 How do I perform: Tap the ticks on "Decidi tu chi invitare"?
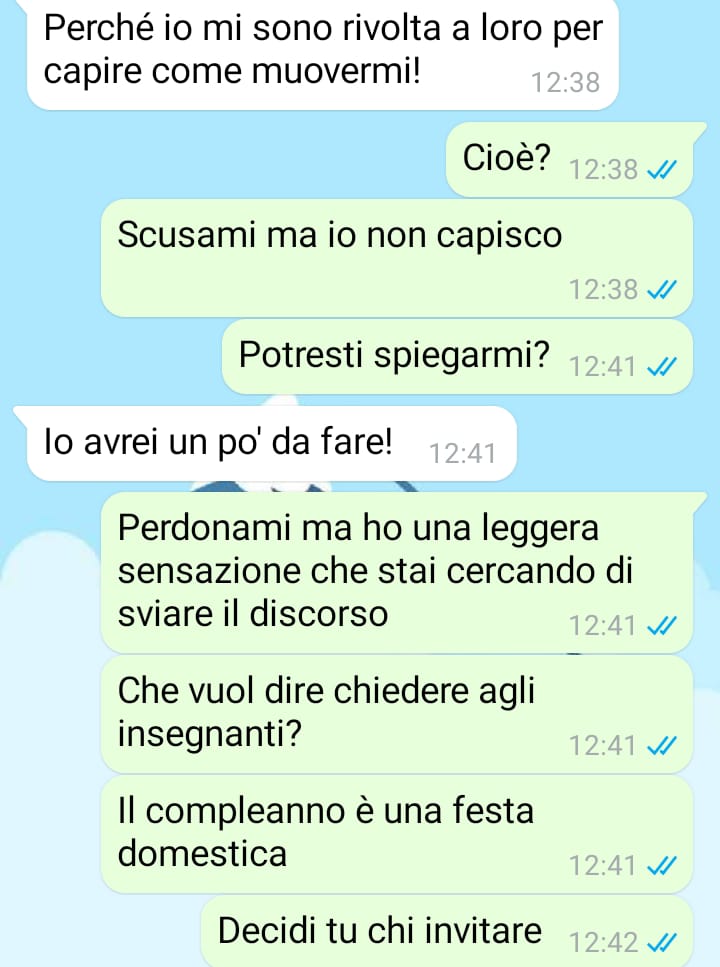661,943
